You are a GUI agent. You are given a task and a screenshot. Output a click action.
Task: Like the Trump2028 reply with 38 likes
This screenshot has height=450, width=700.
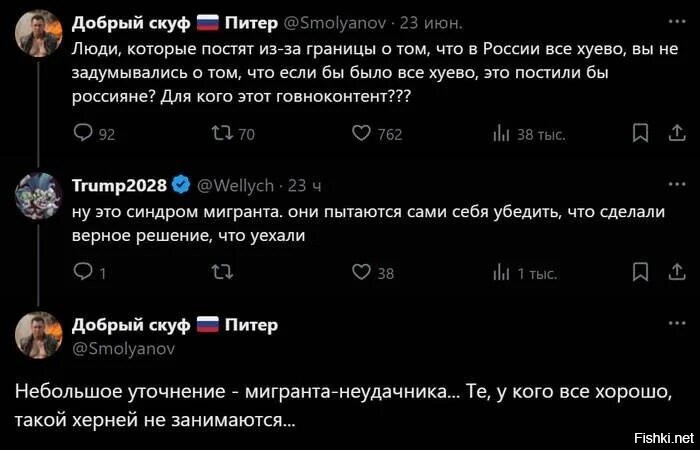click(362, 273)
